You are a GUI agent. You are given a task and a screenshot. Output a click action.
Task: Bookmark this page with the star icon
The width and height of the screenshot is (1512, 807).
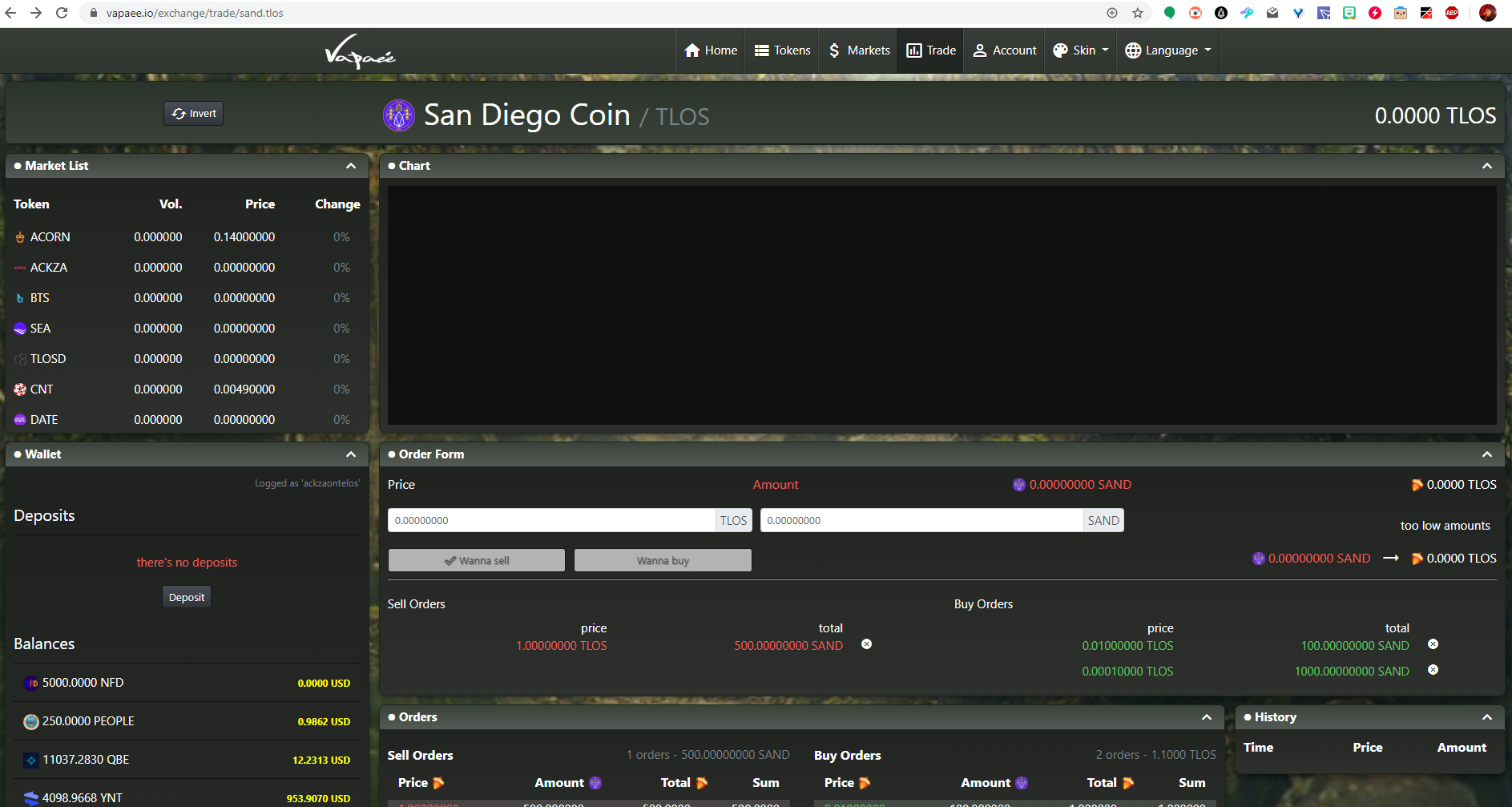coord(1138,13)
